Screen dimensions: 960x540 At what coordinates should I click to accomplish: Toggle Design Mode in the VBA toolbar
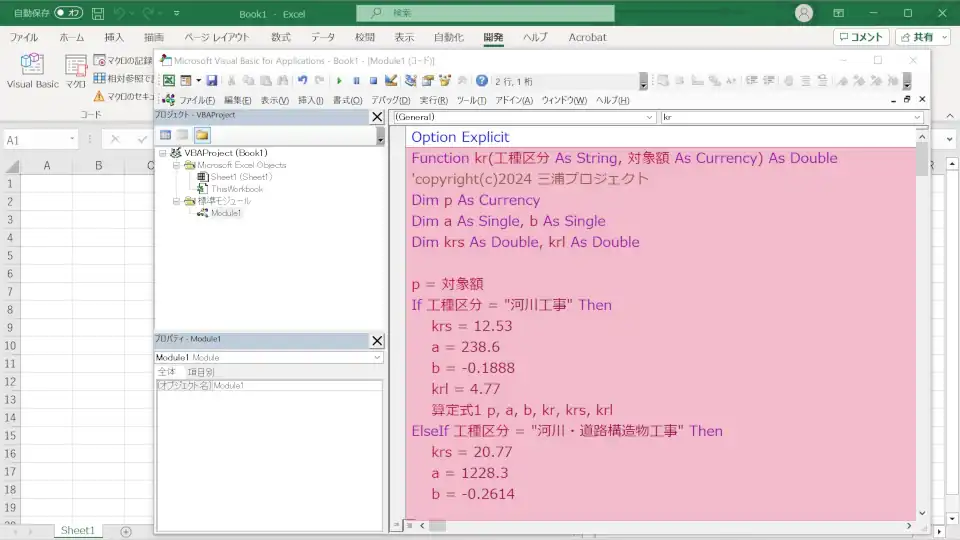(x=391, y=81)
